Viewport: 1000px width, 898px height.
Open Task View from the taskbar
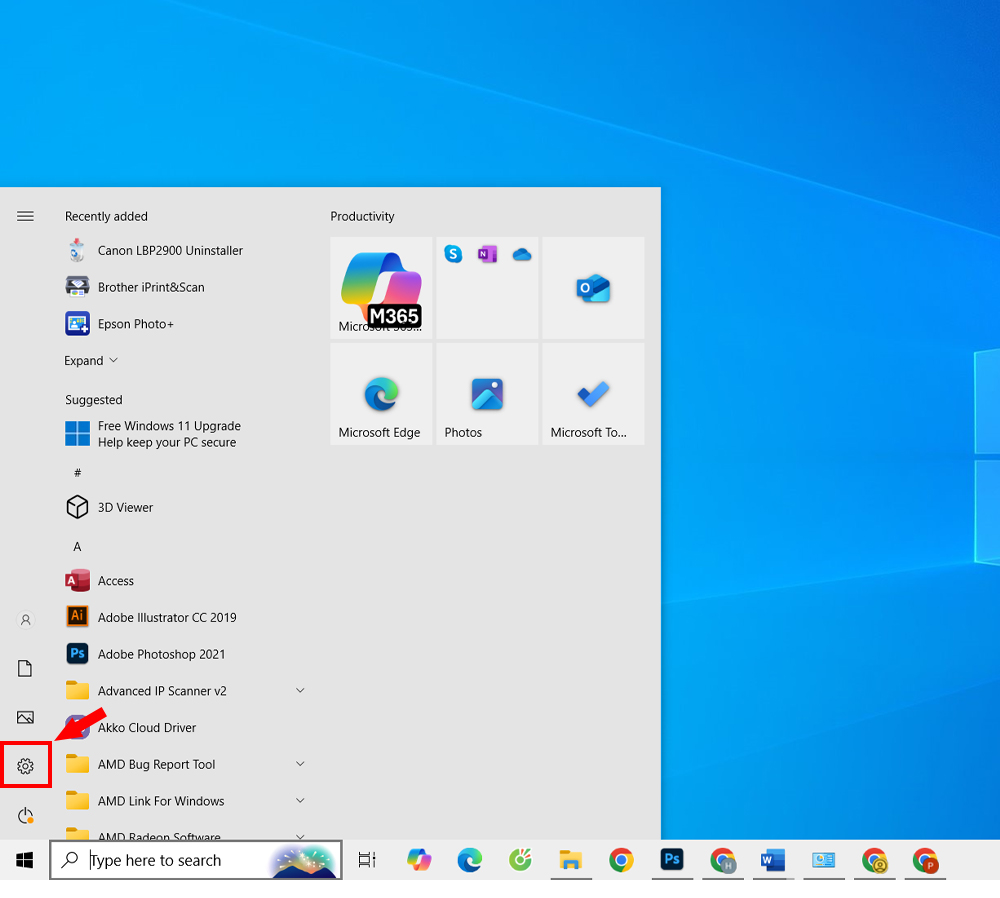(x=367, y=860)
